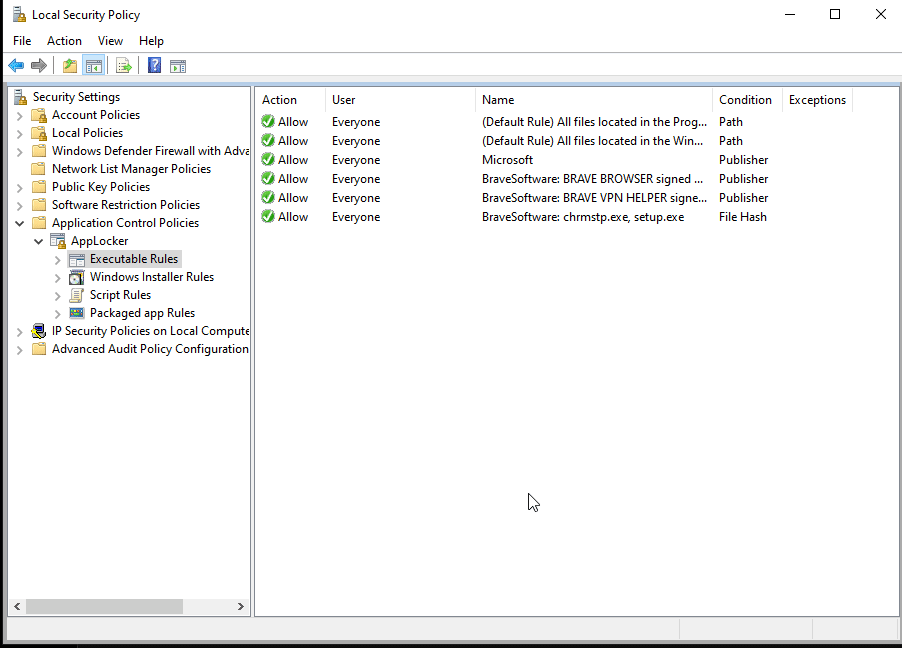This screenshot has width=902, height=648.
Task: Open the View menu
Action: pos(110,41)
